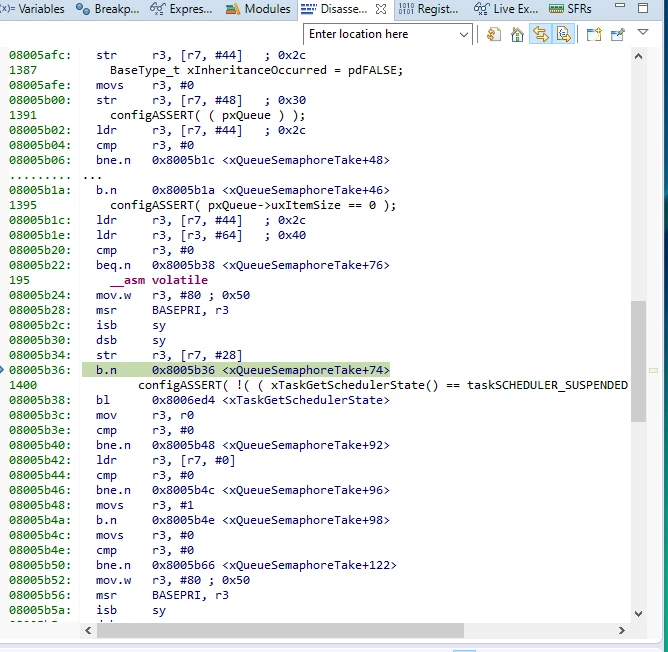Toggle Show Source in disassembly
Image resolution: width=668 pixels, height=652 pixels.
coord(564,34)
